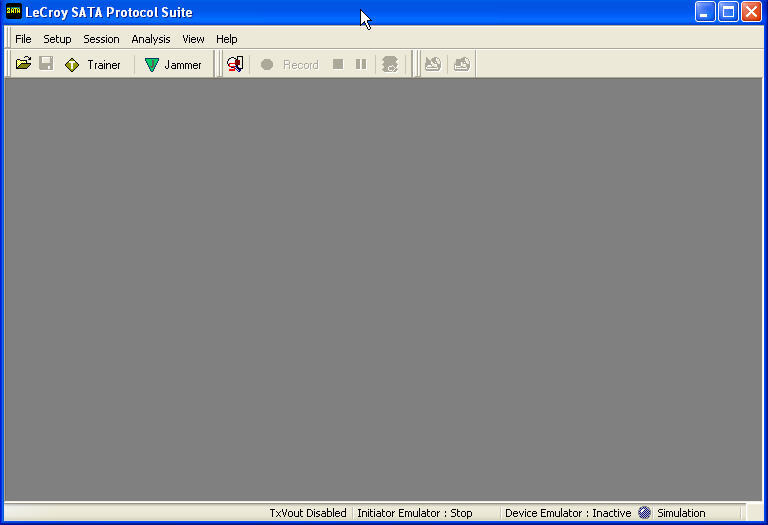
Task: Open the Session menu
Action: click(101, 39)
